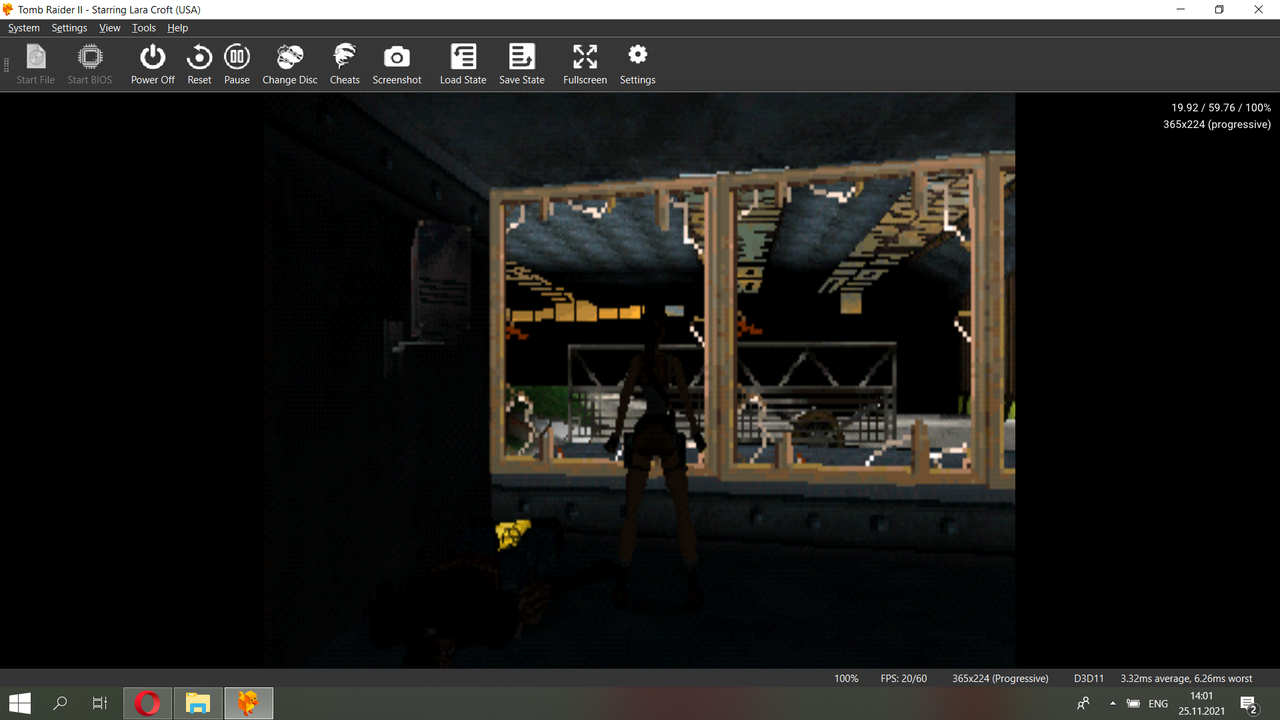Click the toolbar drag handle grip
The image size is (1280, 720).
click(7, 65)
